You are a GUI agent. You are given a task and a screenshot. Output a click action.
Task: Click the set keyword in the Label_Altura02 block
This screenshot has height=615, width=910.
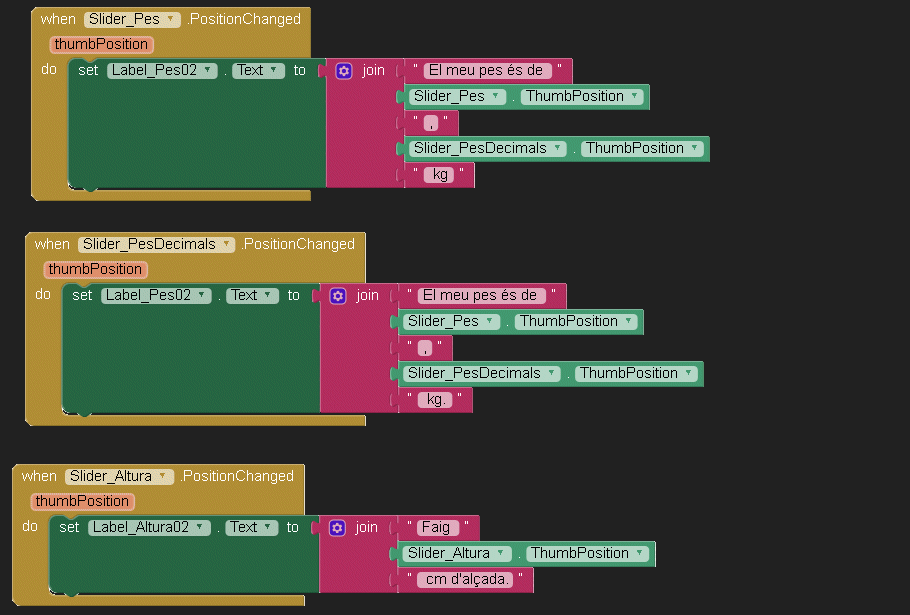point(69,527)
